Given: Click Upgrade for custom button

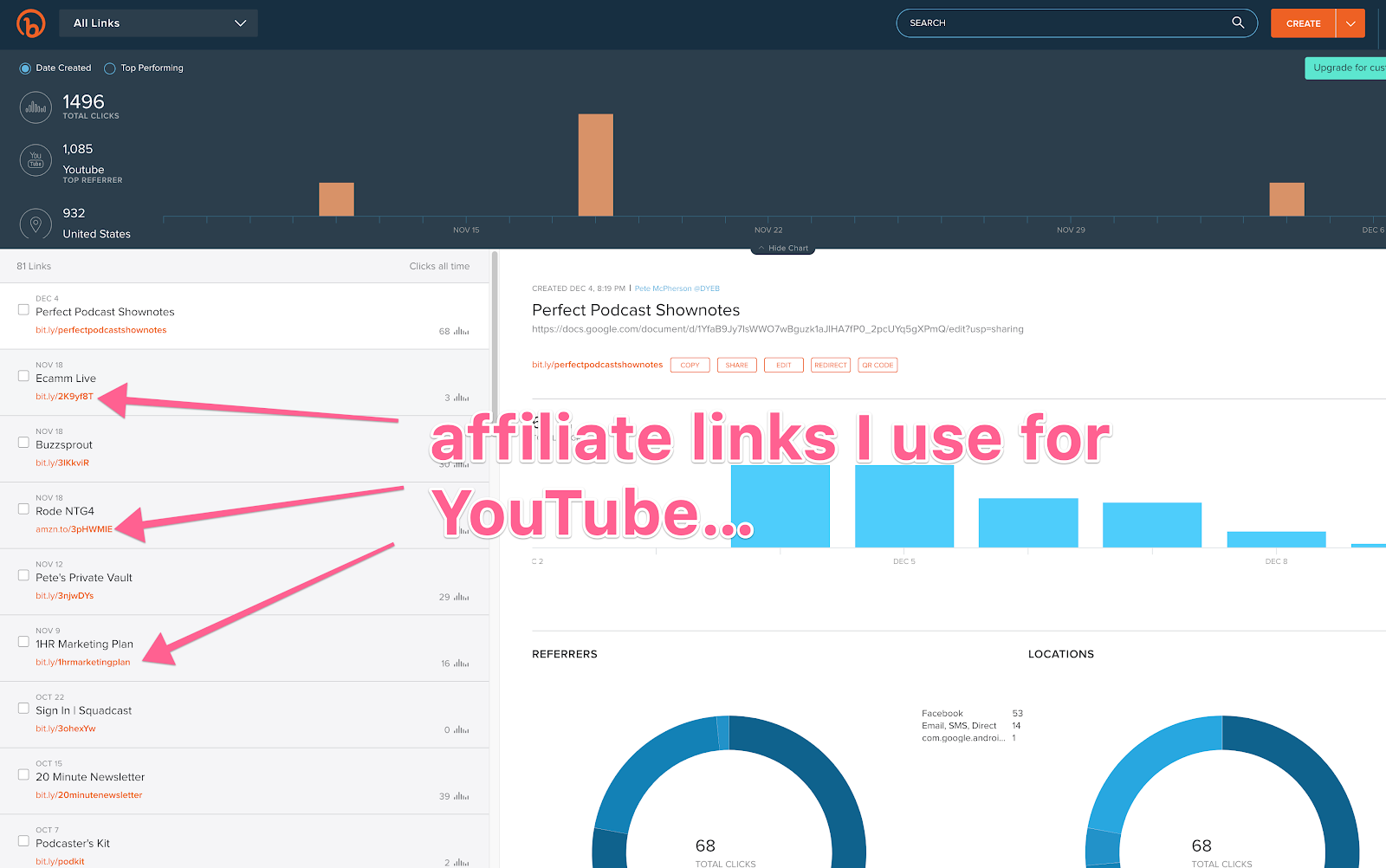Looking at the screenshot, I should click(1346, 68).
